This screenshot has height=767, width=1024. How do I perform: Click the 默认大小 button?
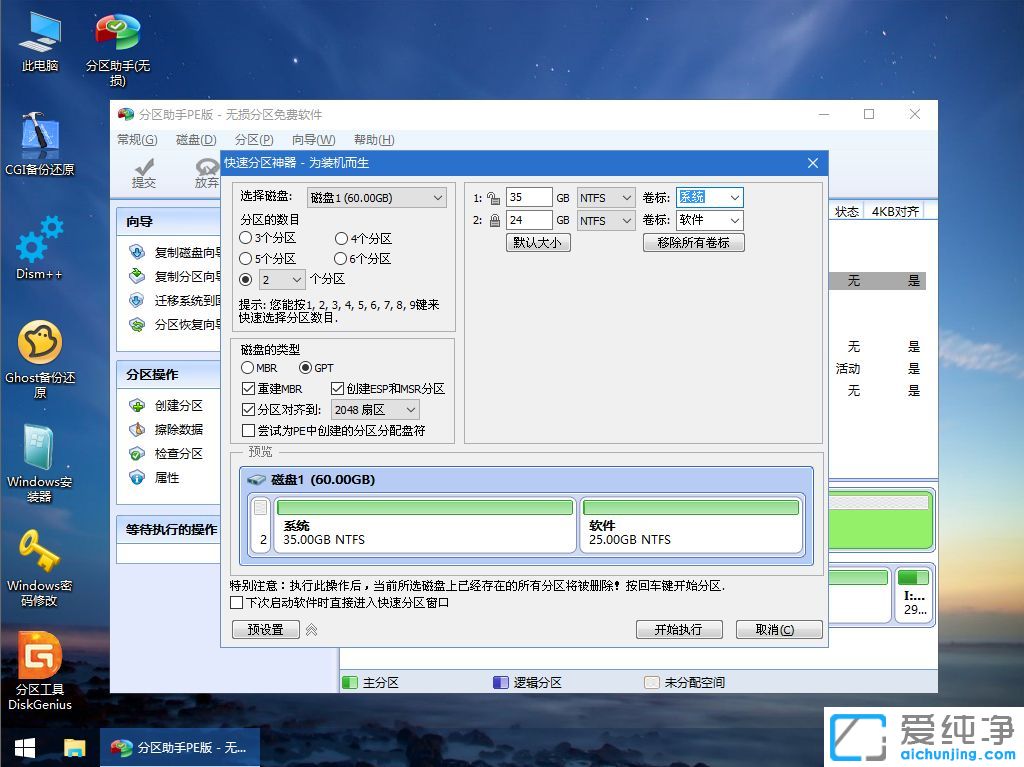tap(537, 242)
